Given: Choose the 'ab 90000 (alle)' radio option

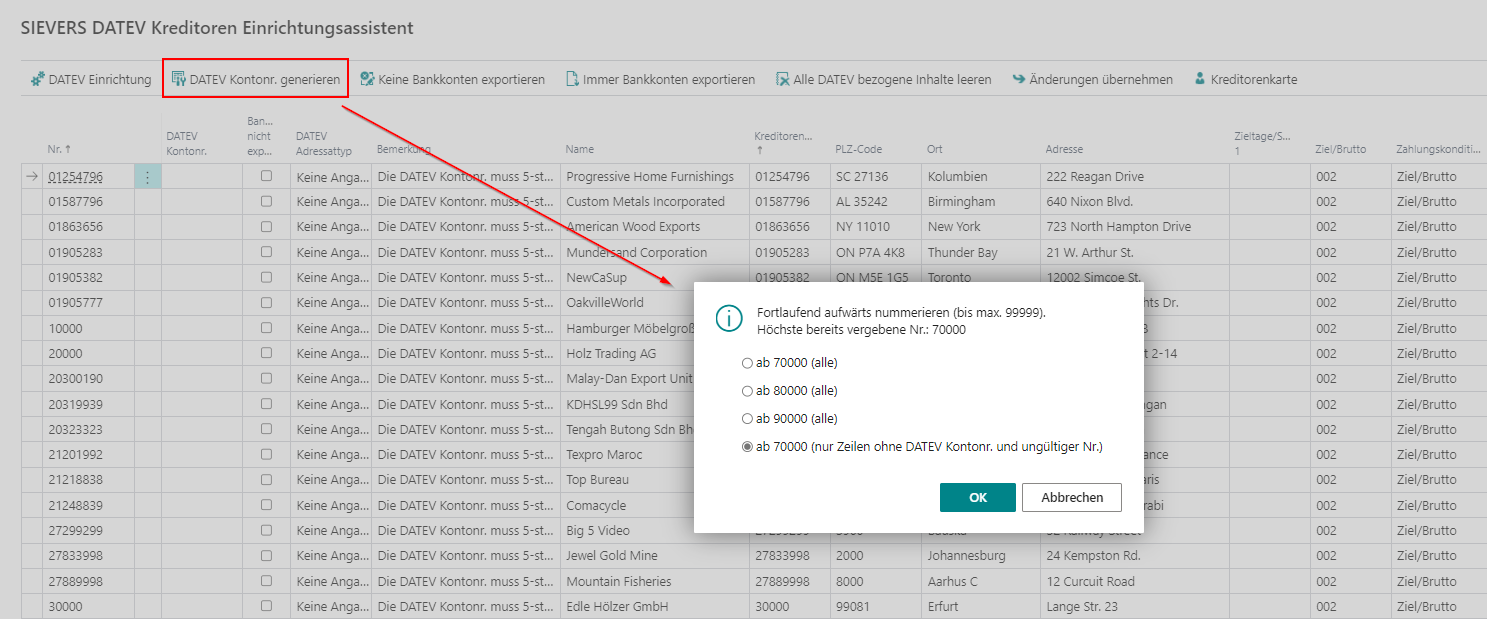Looking at the screenshot, I should [x=747, y=419].
